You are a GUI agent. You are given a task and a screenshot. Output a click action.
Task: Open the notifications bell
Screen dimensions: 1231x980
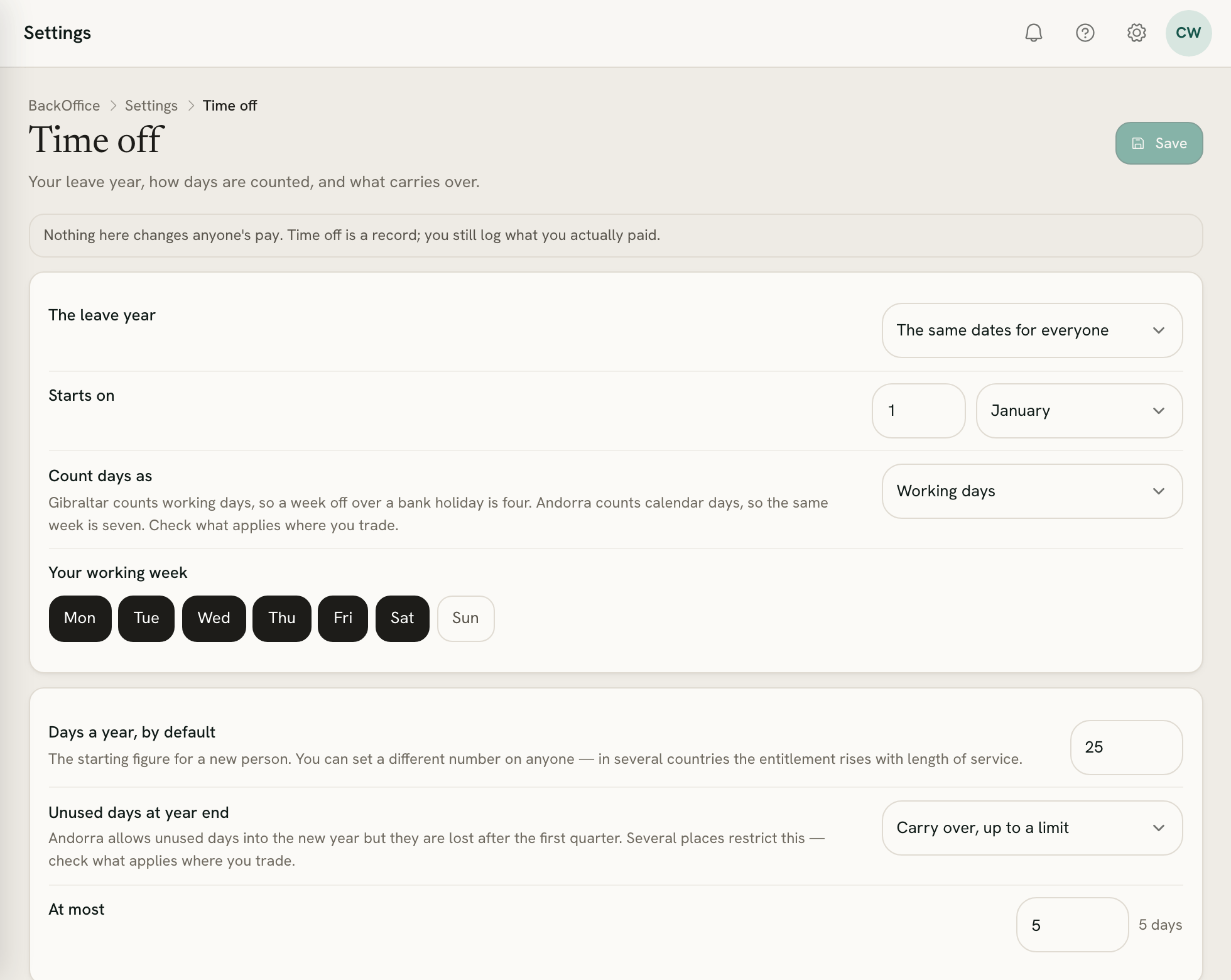(1033, 33)
